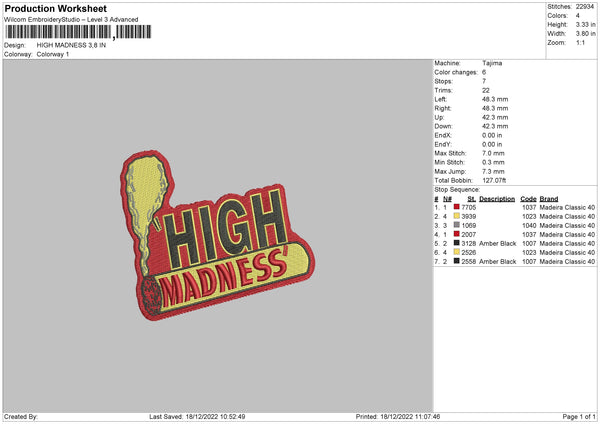Click the Max Jump value '7.3 mm'
The height and width of the screenshot is (424, 600).
pos(493,171)
